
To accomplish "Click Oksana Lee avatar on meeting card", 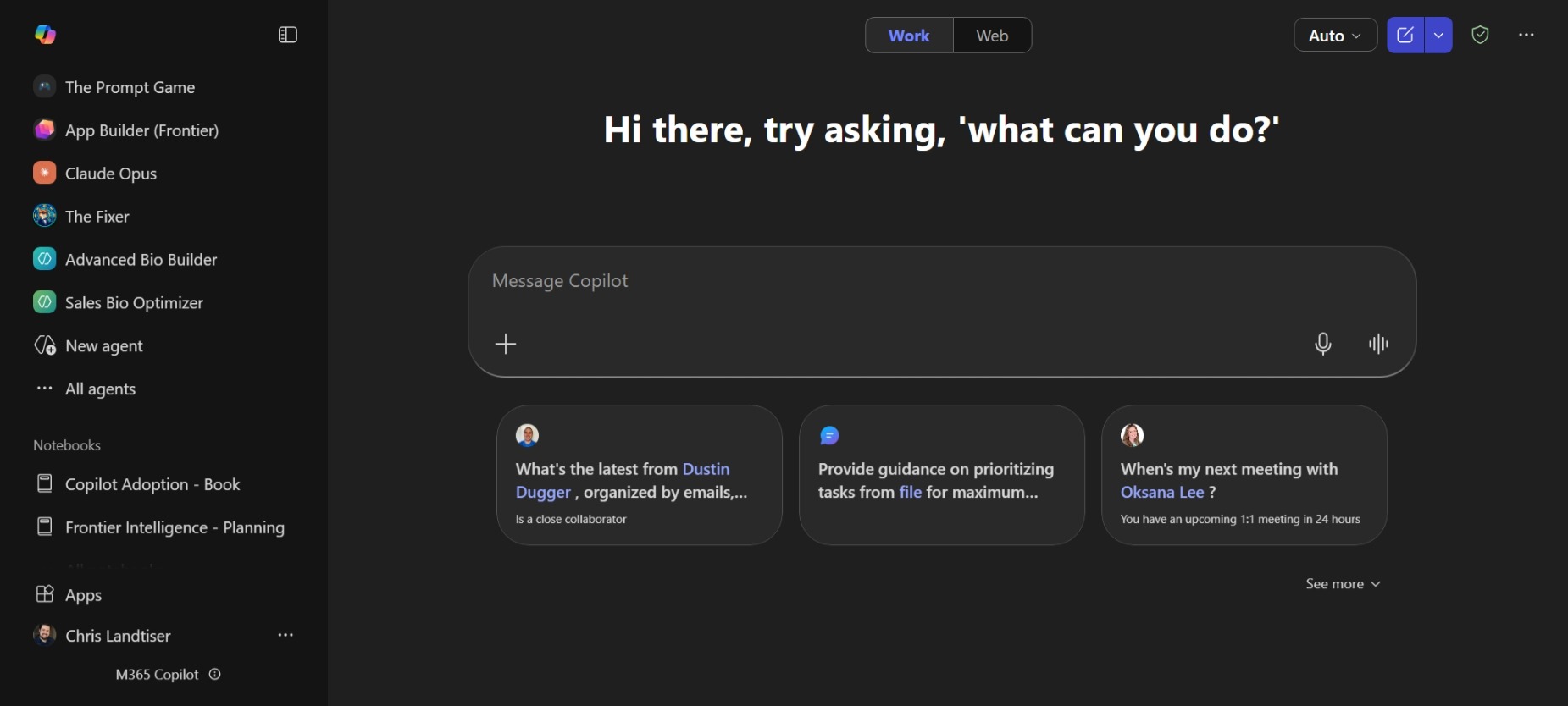I will click(1132, 435).
